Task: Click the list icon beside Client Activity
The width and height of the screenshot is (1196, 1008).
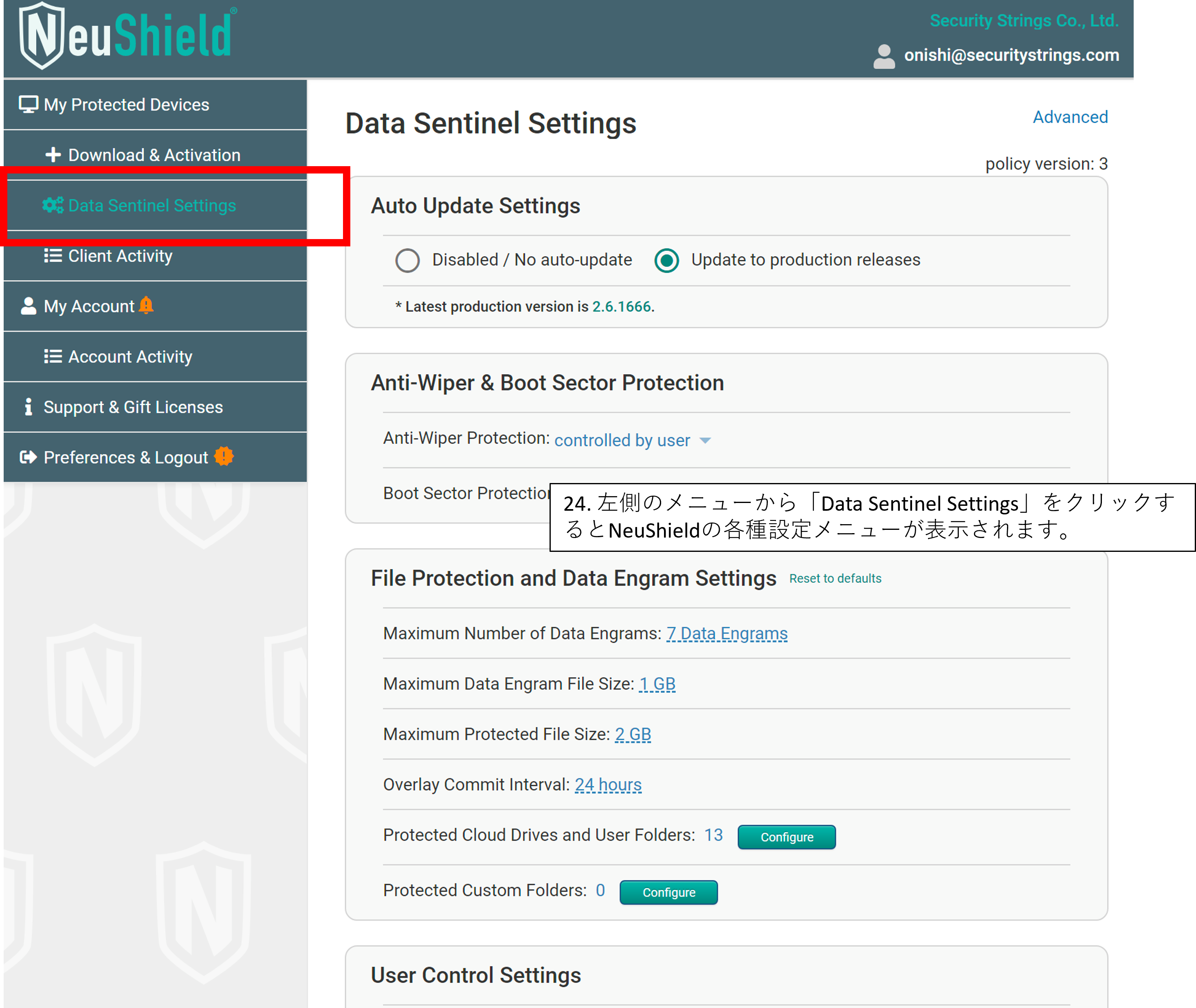Action: [x=53, y=255]
